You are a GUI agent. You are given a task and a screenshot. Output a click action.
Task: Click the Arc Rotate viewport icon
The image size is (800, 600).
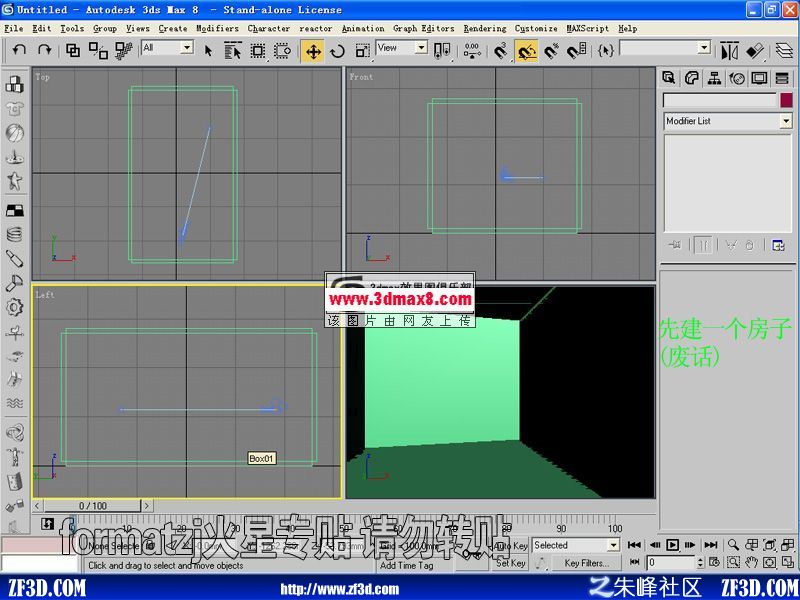[770, 562]
